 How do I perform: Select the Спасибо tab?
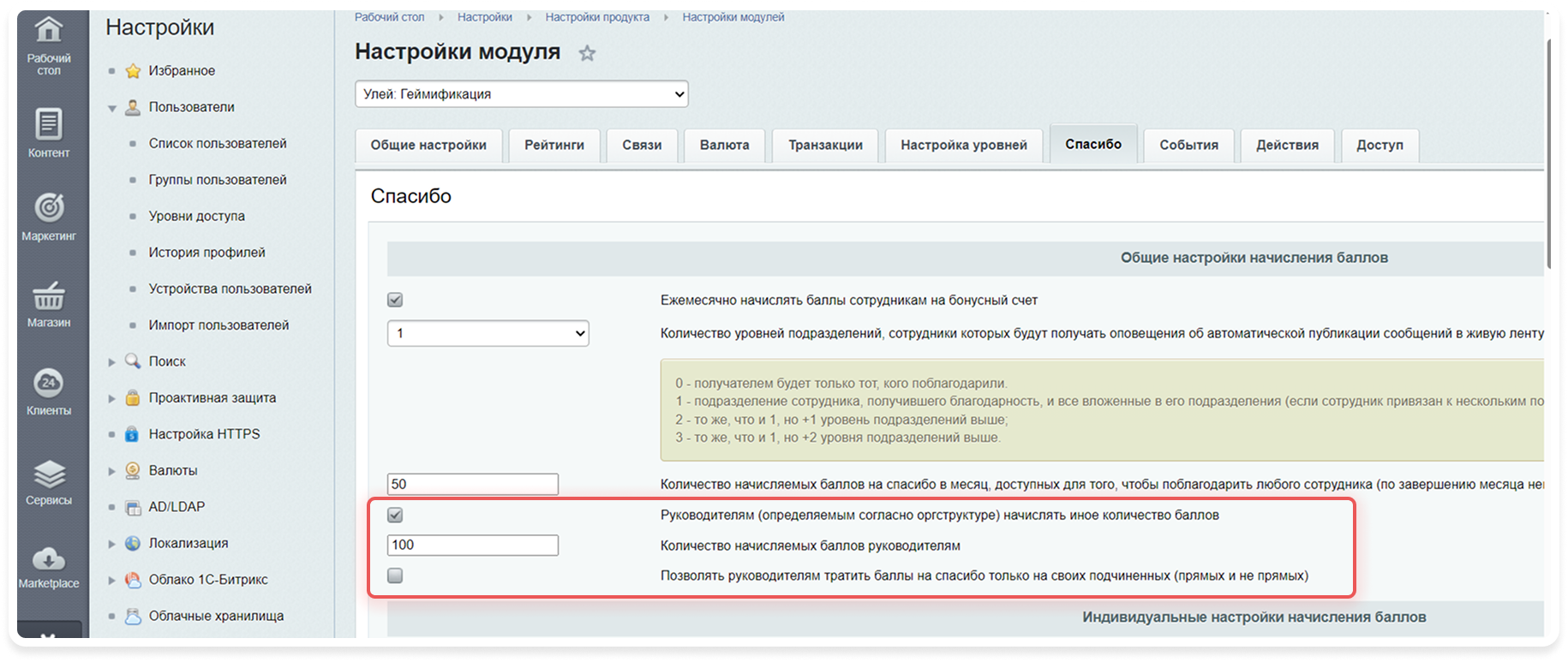point(1093,145)
